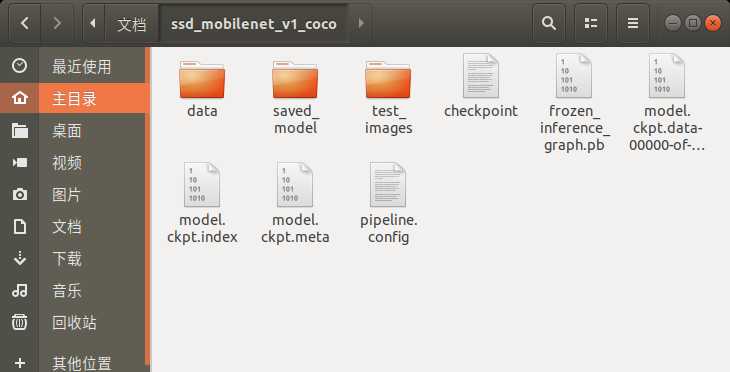Minimize the file manager window
This screenshot has width=730, height=372.
[672, 23]
